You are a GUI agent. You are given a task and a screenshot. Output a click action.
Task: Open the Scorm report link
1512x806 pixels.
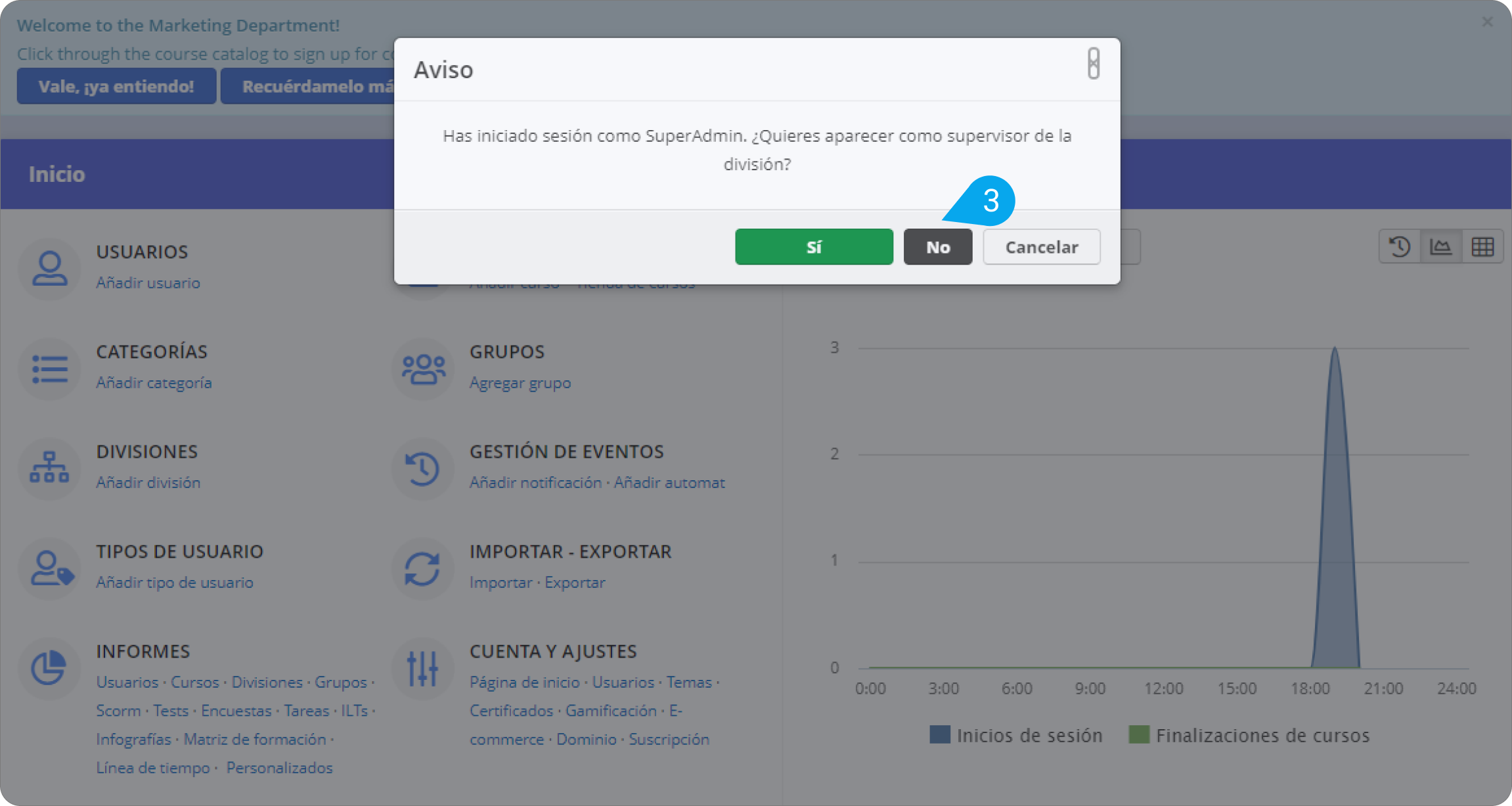pyautogui.click(x=118, y=710)
